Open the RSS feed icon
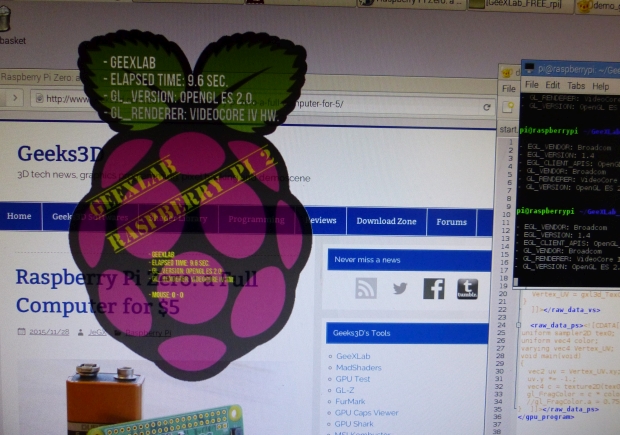Screen dimensions: 620x435 point(366,288)
